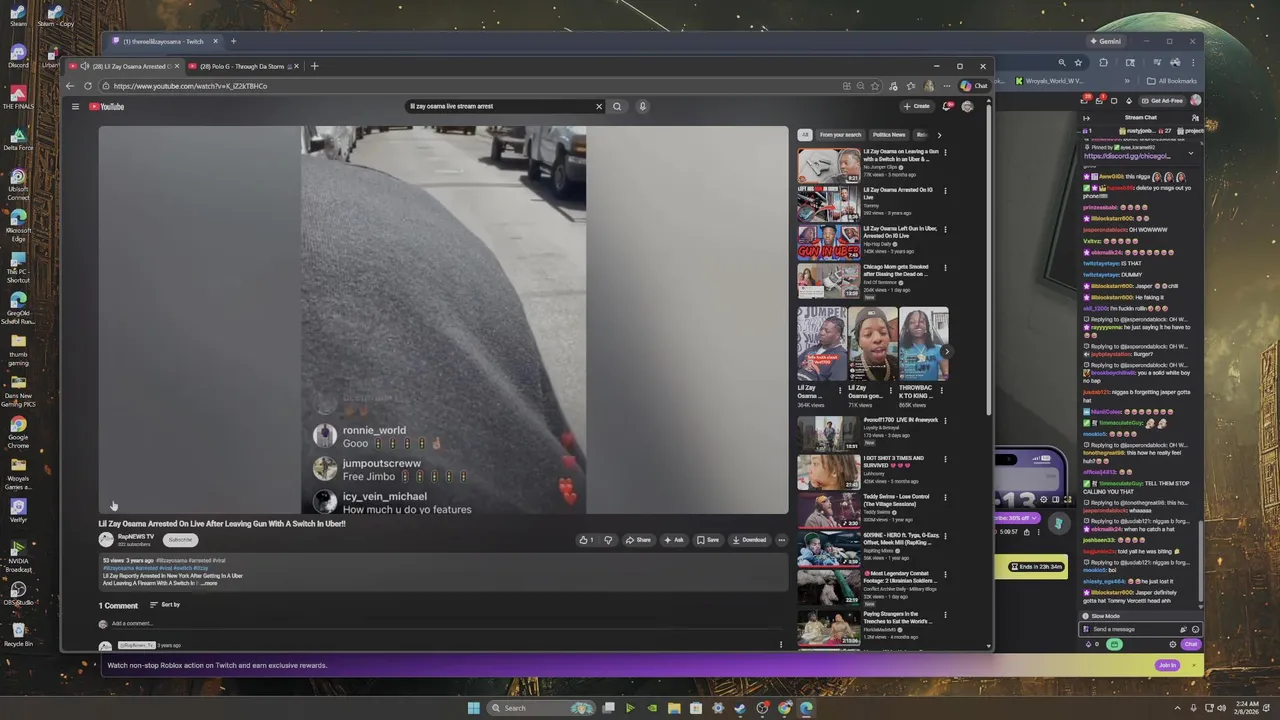Close the Polo G tab

296,66
